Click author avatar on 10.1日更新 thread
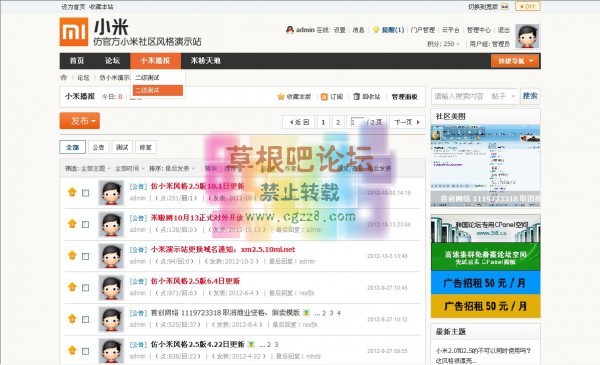The height and width of the screenshot is (365, 600). [x=111, y=193]
